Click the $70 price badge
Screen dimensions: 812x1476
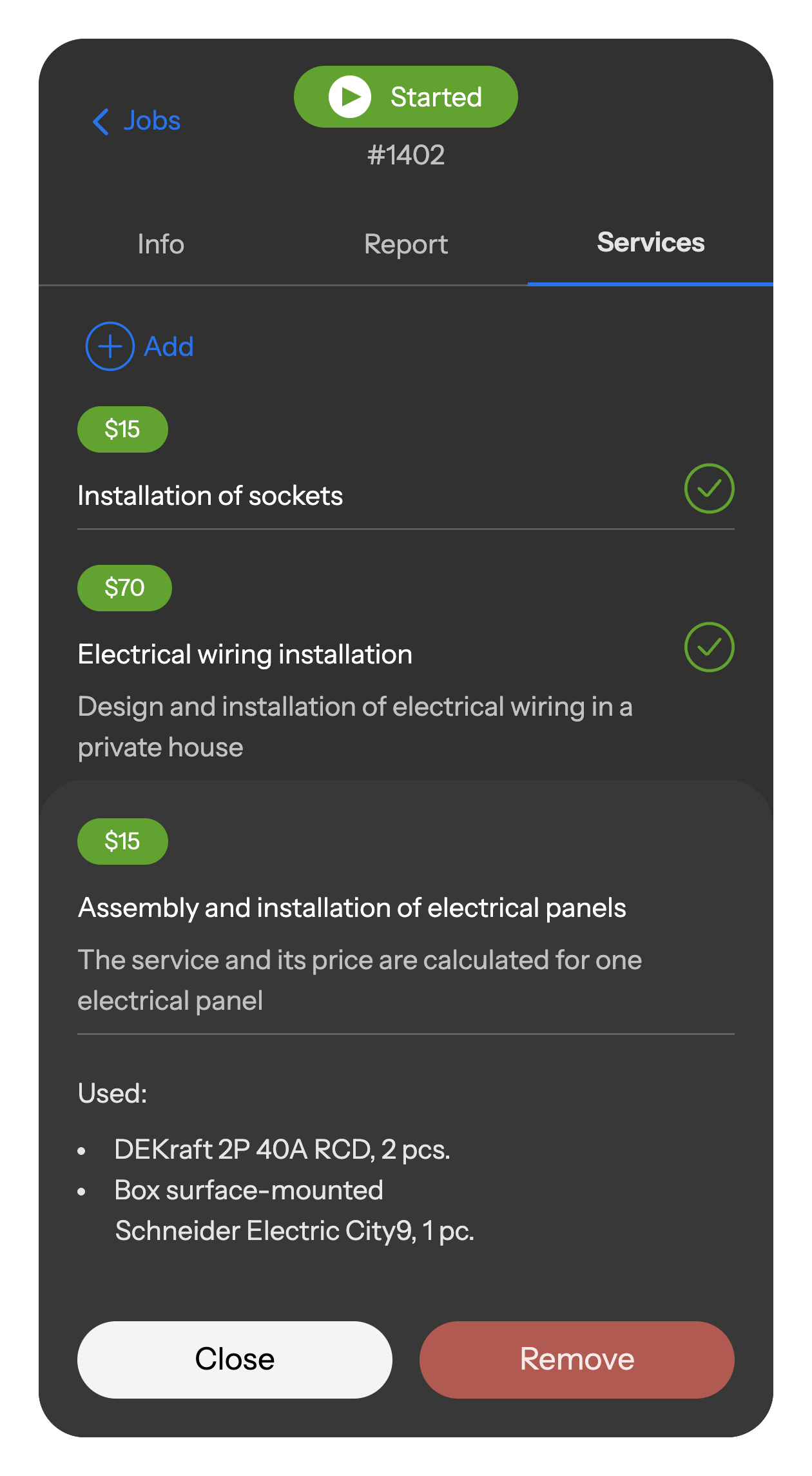pyautogui.click(x=124, y=588)
